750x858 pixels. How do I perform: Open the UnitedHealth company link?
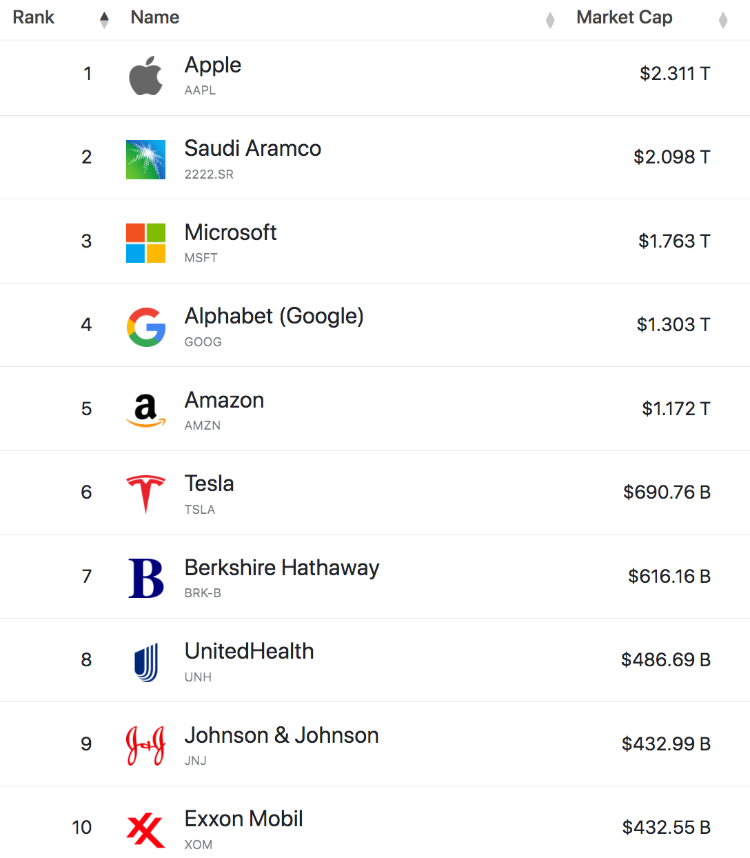click(249, 651)
